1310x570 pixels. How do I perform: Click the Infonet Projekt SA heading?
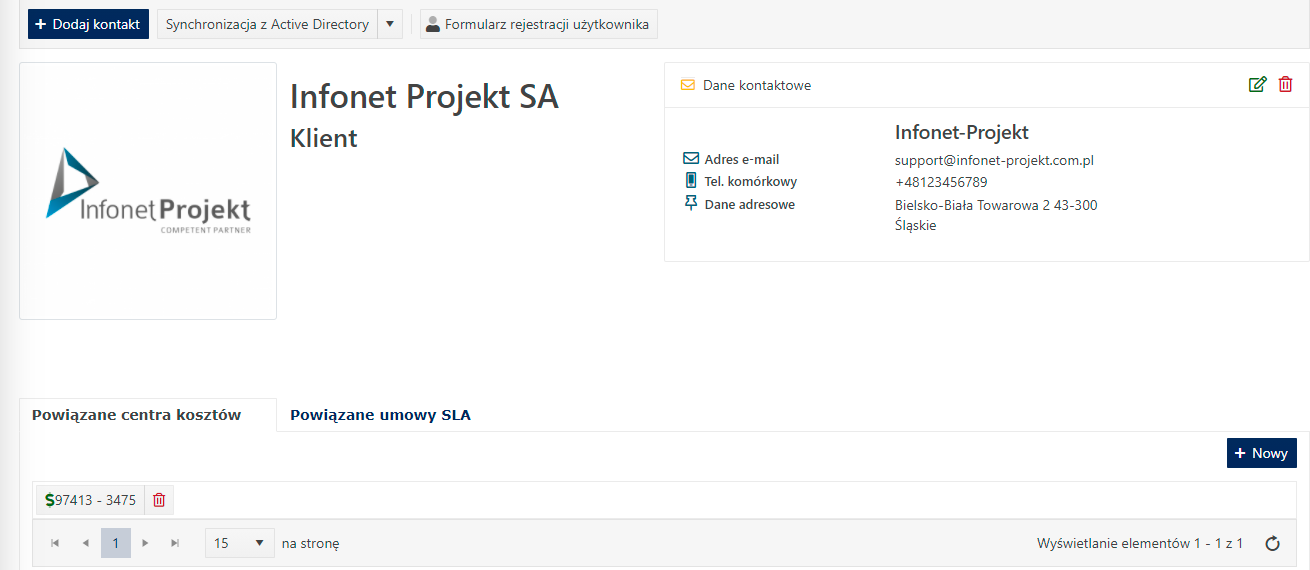point(424,97)
